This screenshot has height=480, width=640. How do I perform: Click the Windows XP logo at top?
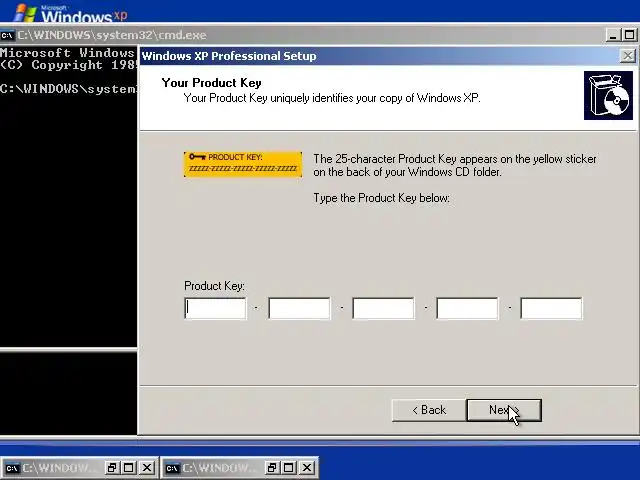pyautogui.click(x=70, y=13)
